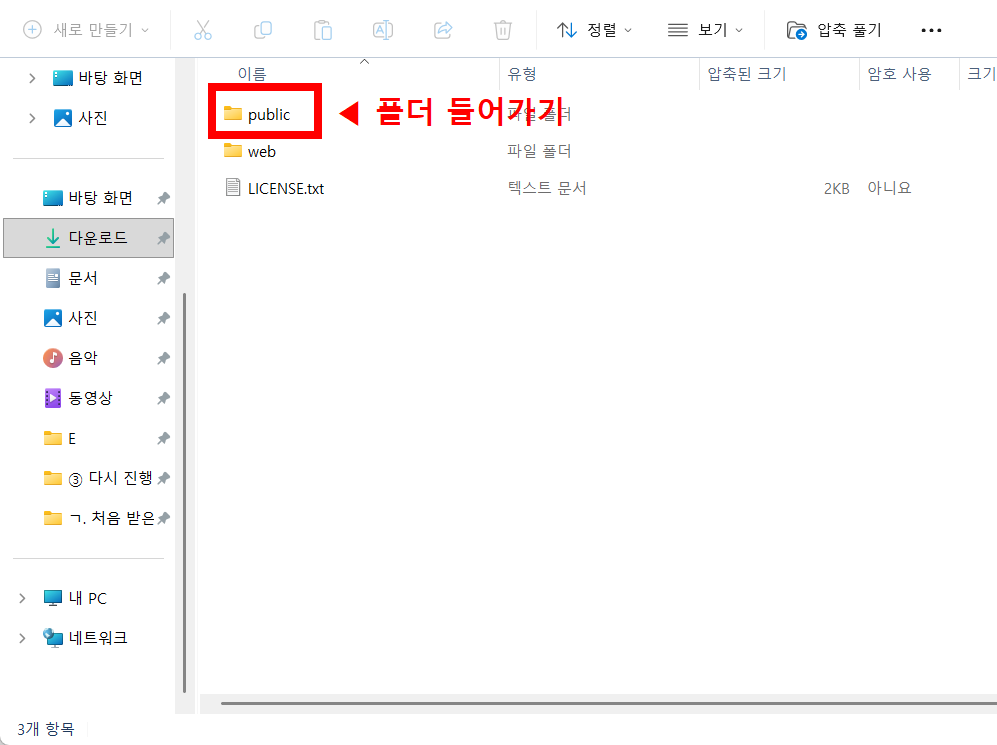Sort by the 크기 column header
The width and height of the screenshot is (997, 745).
[x=981, y=74]
